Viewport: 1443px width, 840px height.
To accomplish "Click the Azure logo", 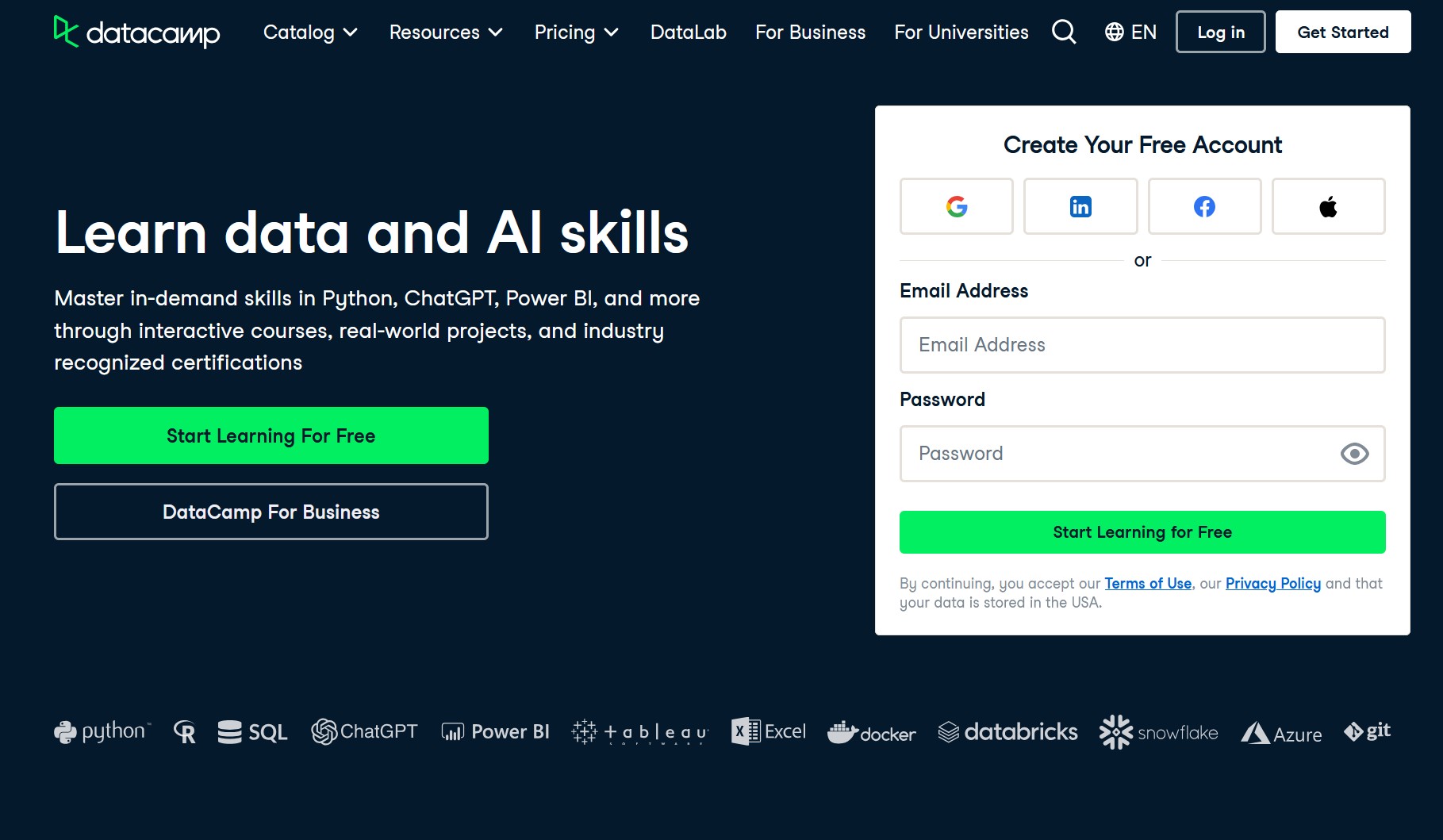I will 1281,733.
